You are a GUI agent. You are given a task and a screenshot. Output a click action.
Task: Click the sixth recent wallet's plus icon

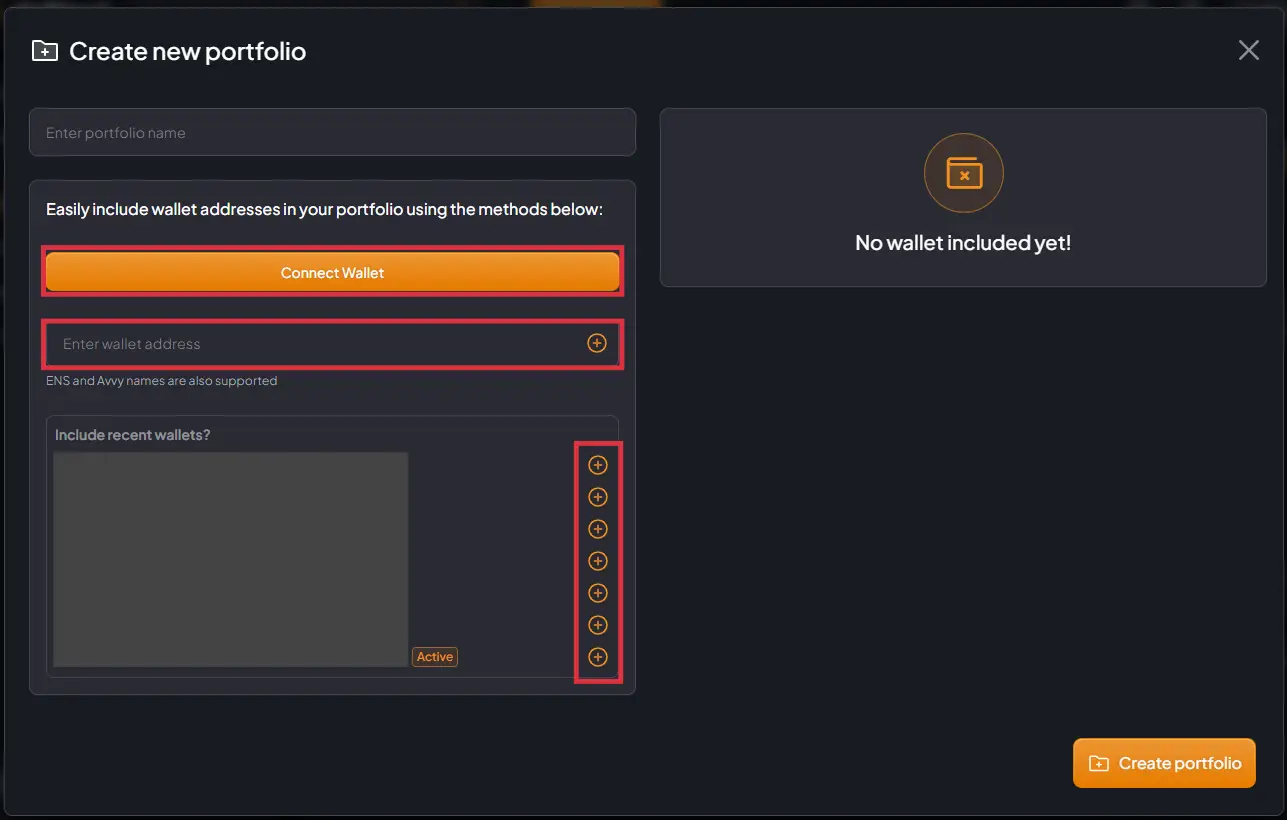click(598, 625)
